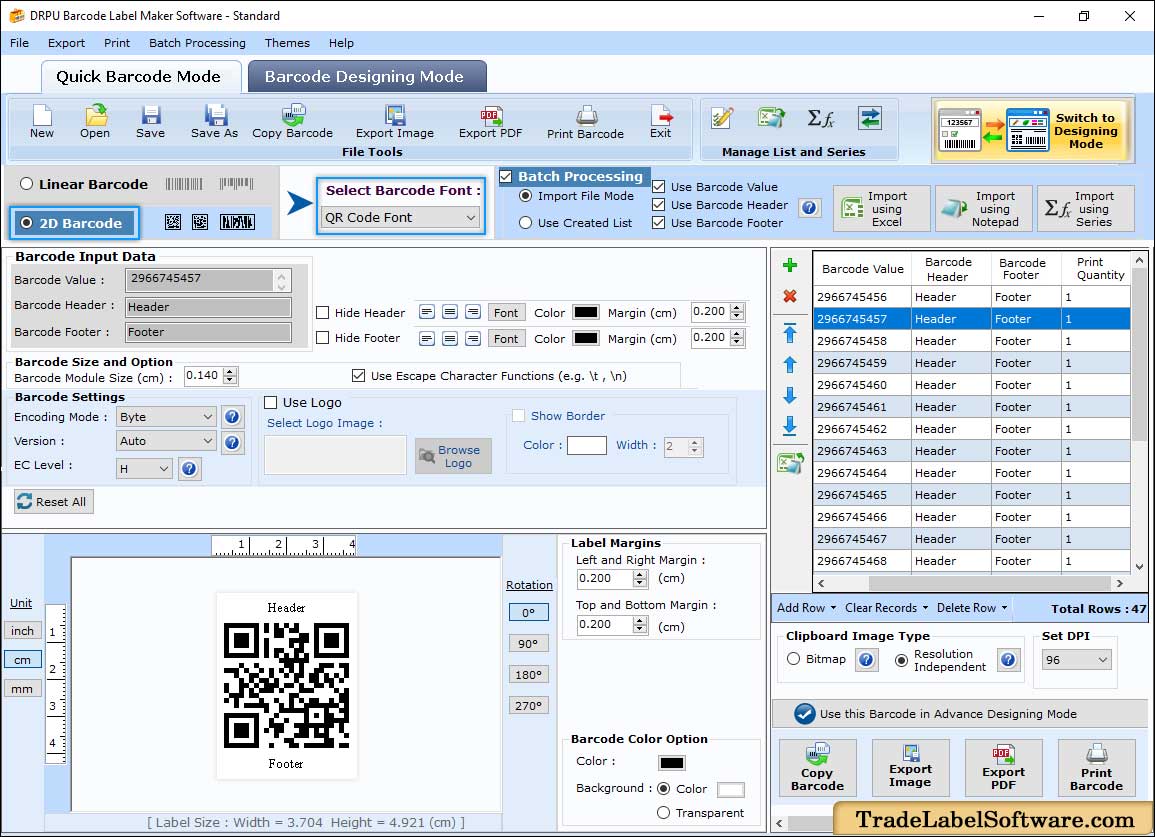
Task: Choose the Save As toolbar icon
Action: (214, 122)
